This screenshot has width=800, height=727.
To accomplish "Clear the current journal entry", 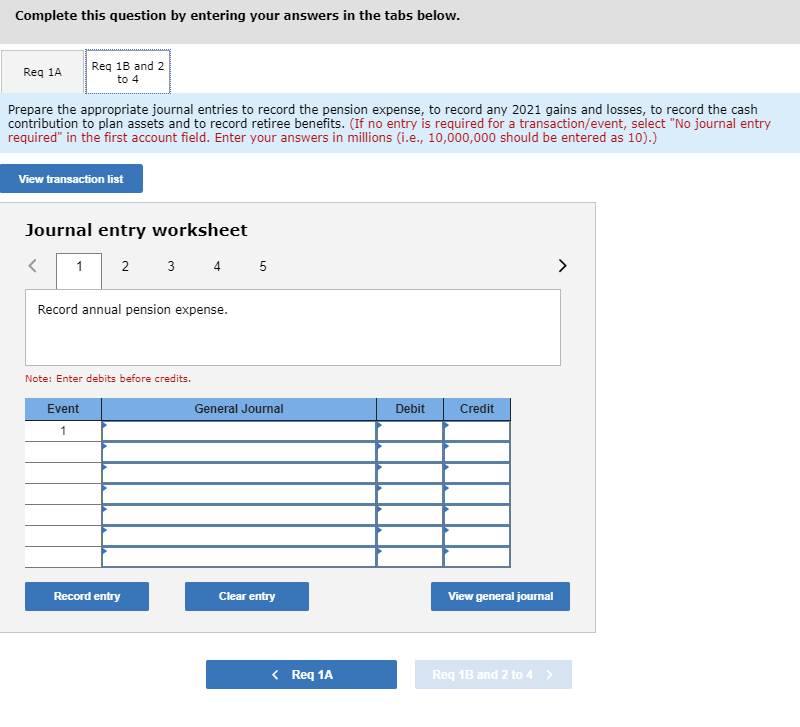I will 246,596.
